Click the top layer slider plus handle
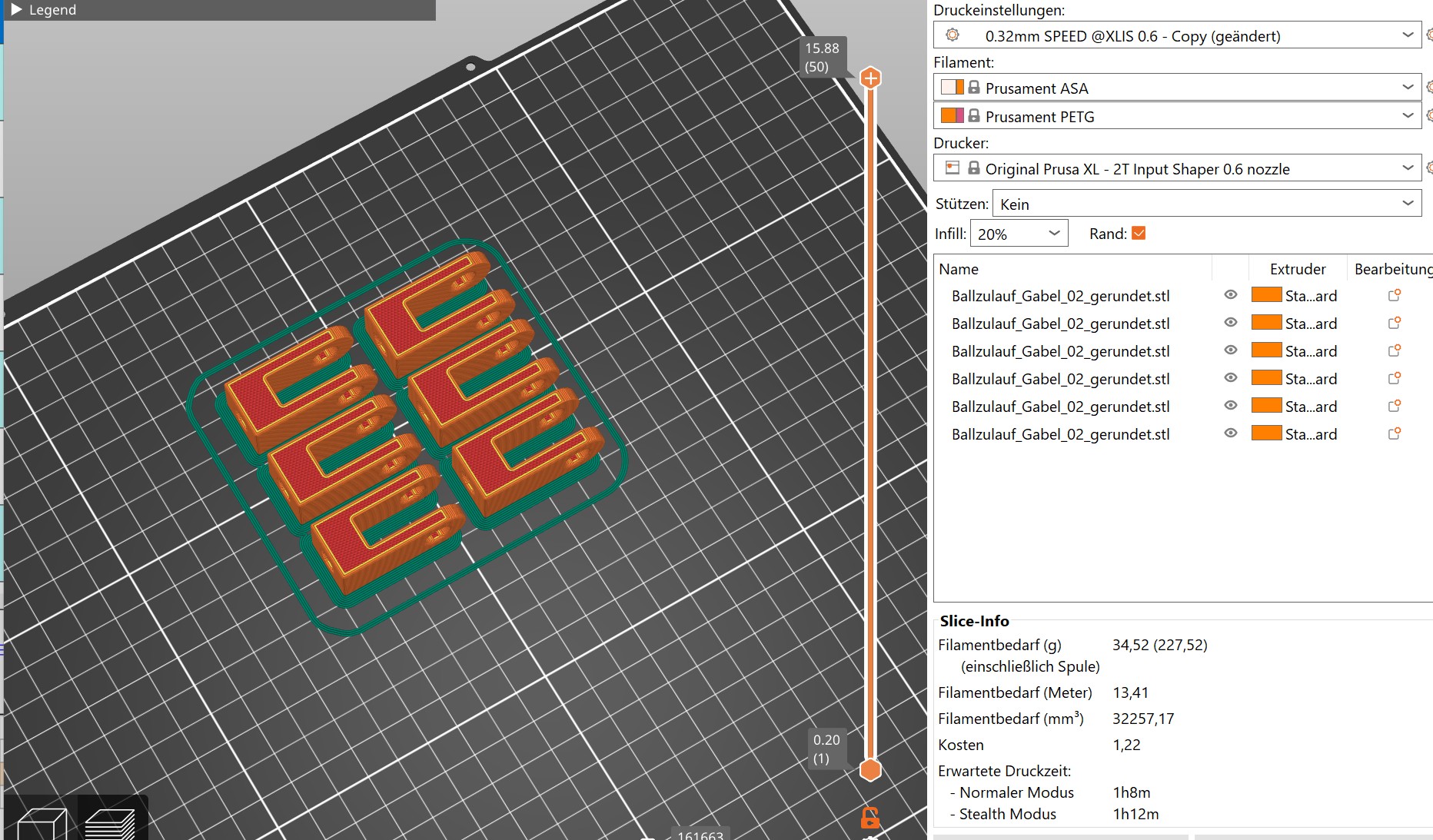The height and width of the screenshot is (840, 1433). pyautogui.click(x=870, y=78)
